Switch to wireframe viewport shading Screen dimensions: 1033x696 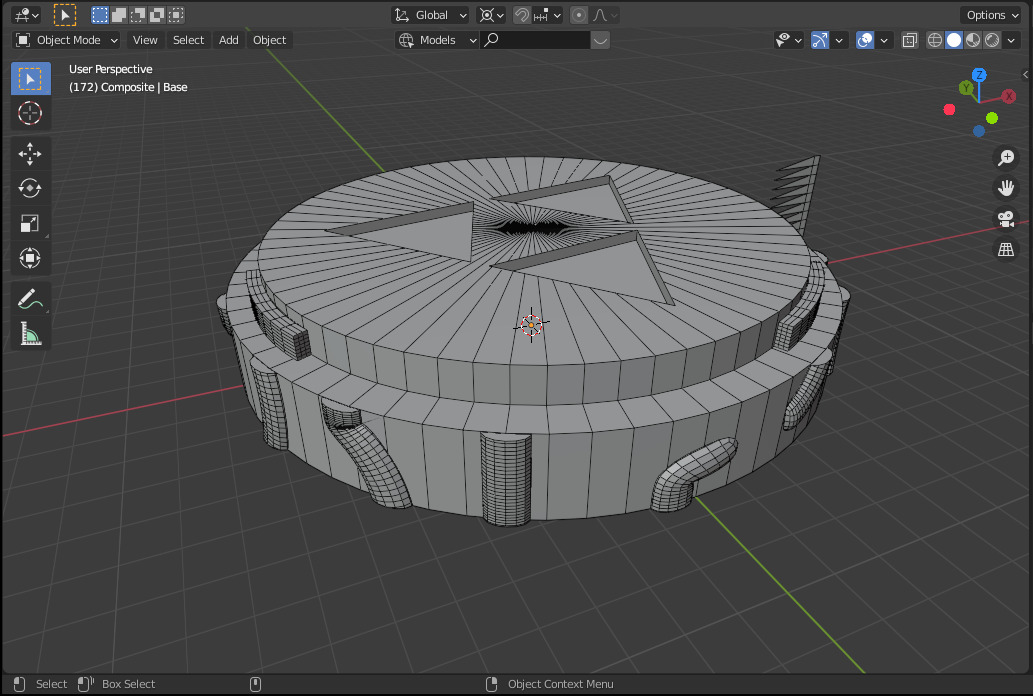935,40
